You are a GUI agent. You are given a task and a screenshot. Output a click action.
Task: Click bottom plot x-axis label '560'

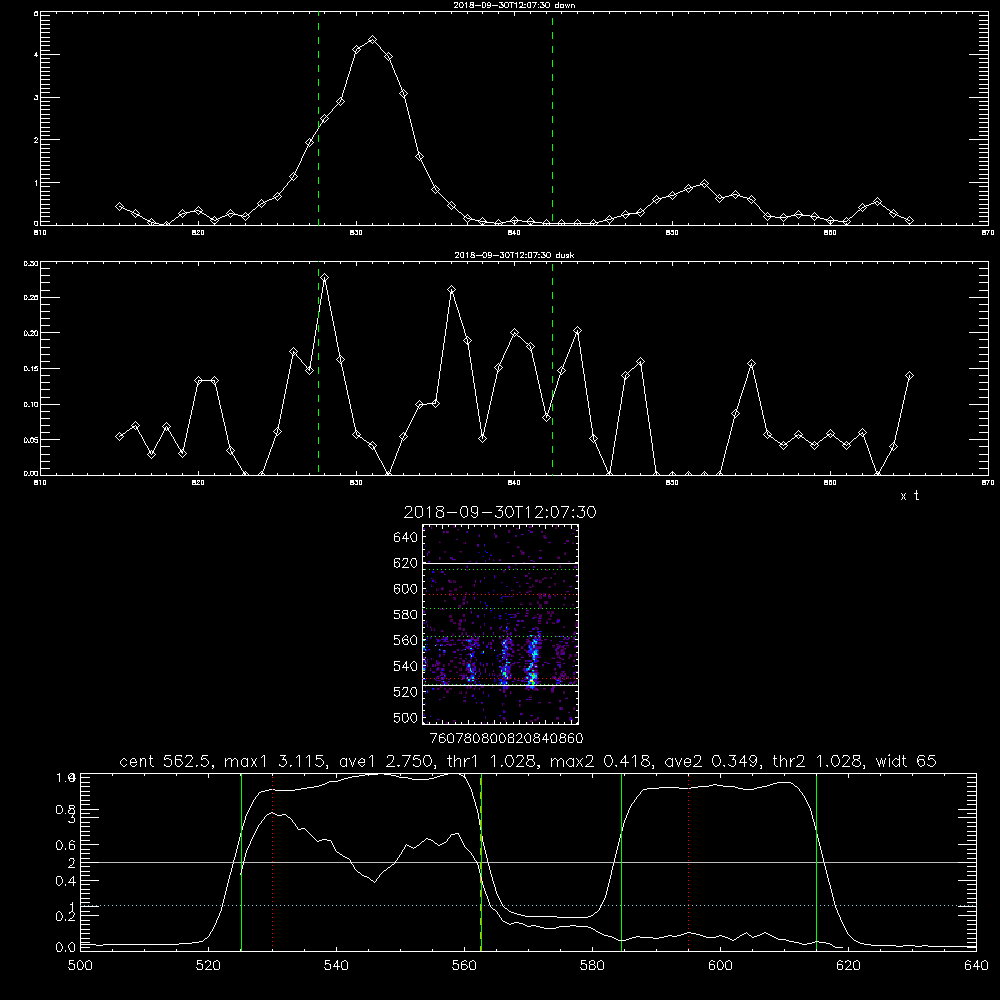pyautogui.click(x=464, y=966)
